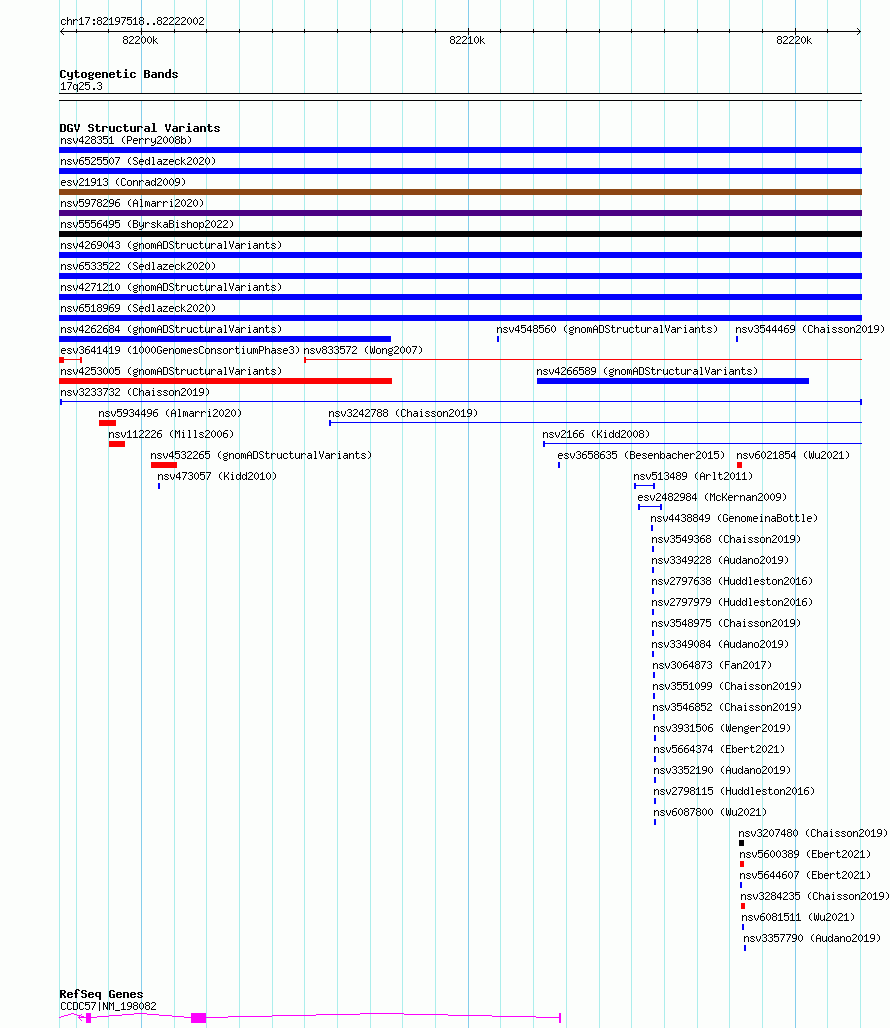Click the Cytogenetic Bands track title
Screen dimensions: 890x1028
[x=119, y=74]
